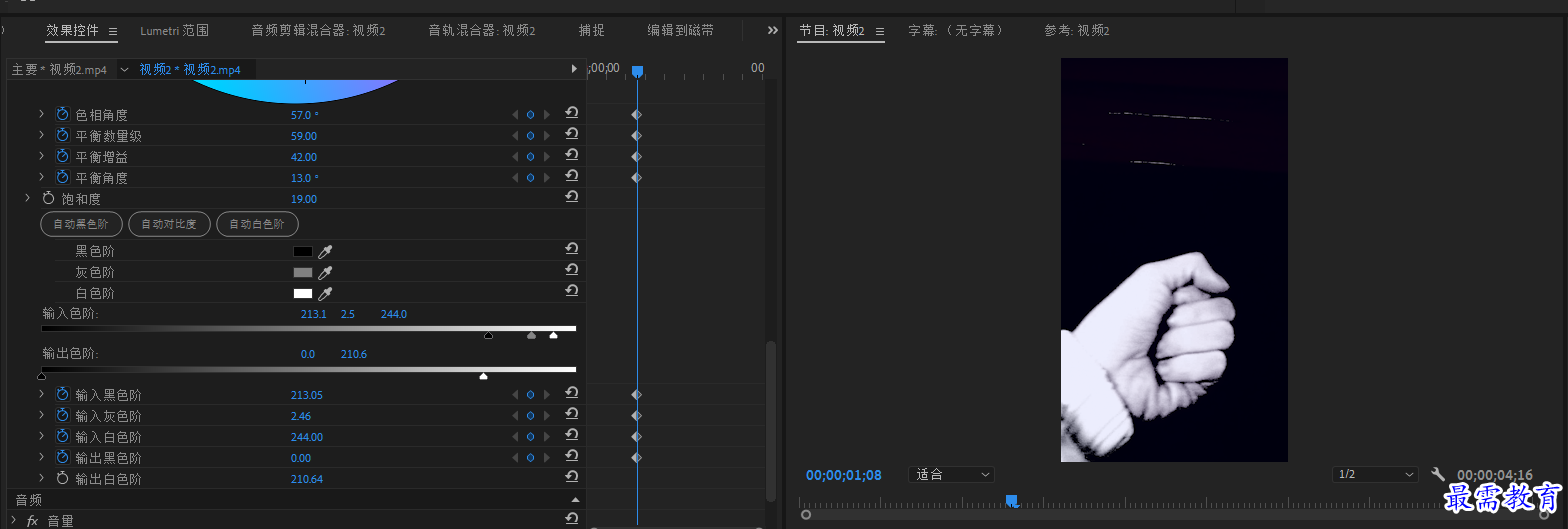Open 效果控件 panel menu
Viewport: 1568px width, 529px height.
[x=113, y=31]
